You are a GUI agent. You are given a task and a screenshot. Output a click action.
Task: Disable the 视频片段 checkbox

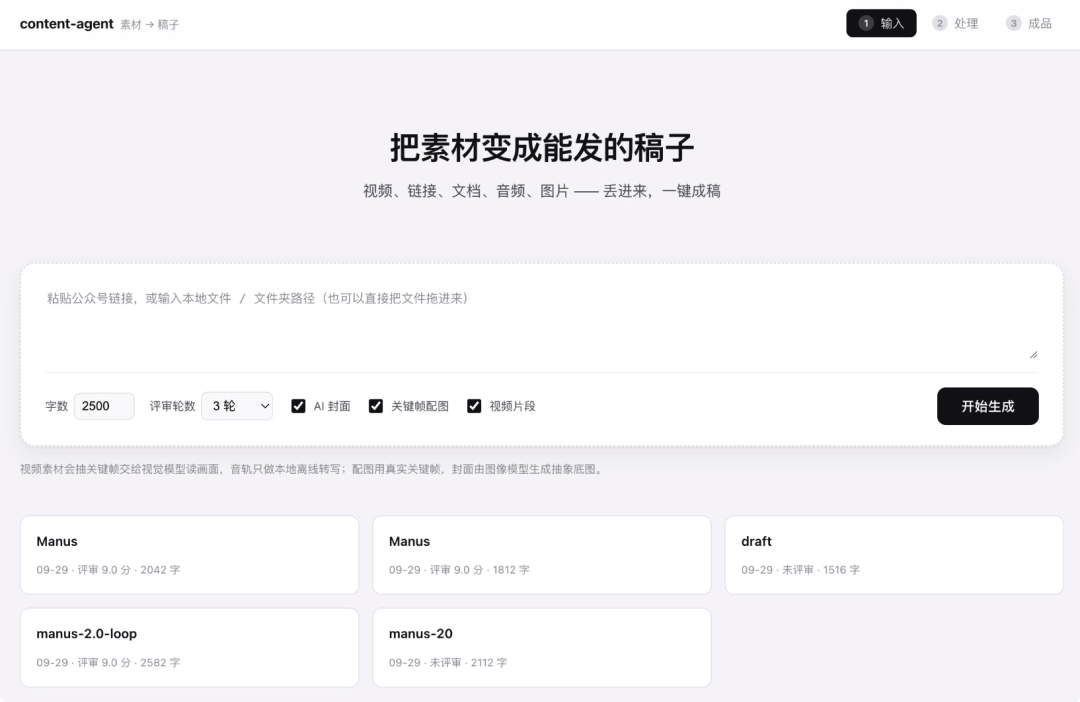coord(474,406)
